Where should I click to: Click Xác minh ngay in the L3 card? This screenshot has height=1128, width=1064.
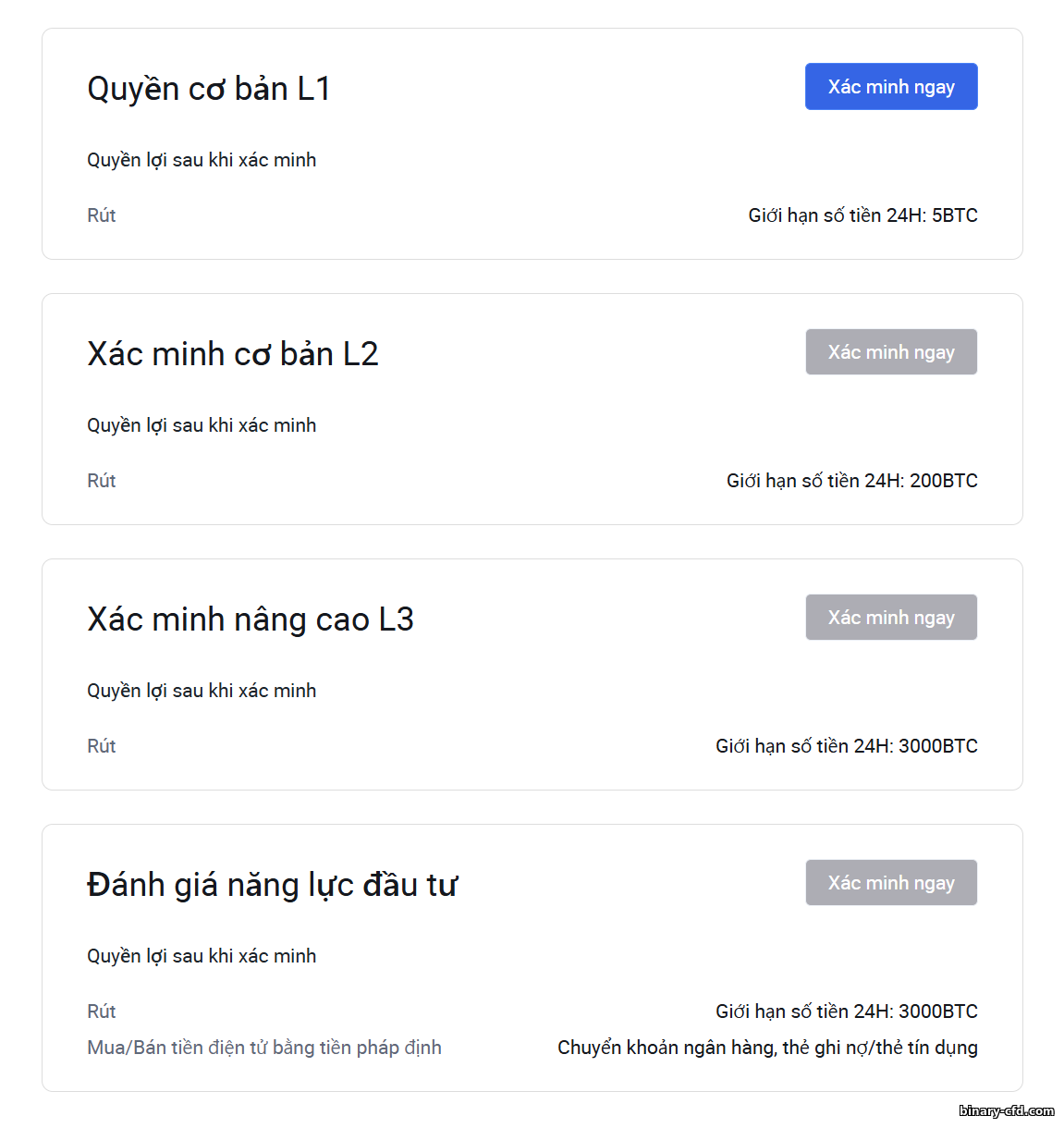[891, 618]
